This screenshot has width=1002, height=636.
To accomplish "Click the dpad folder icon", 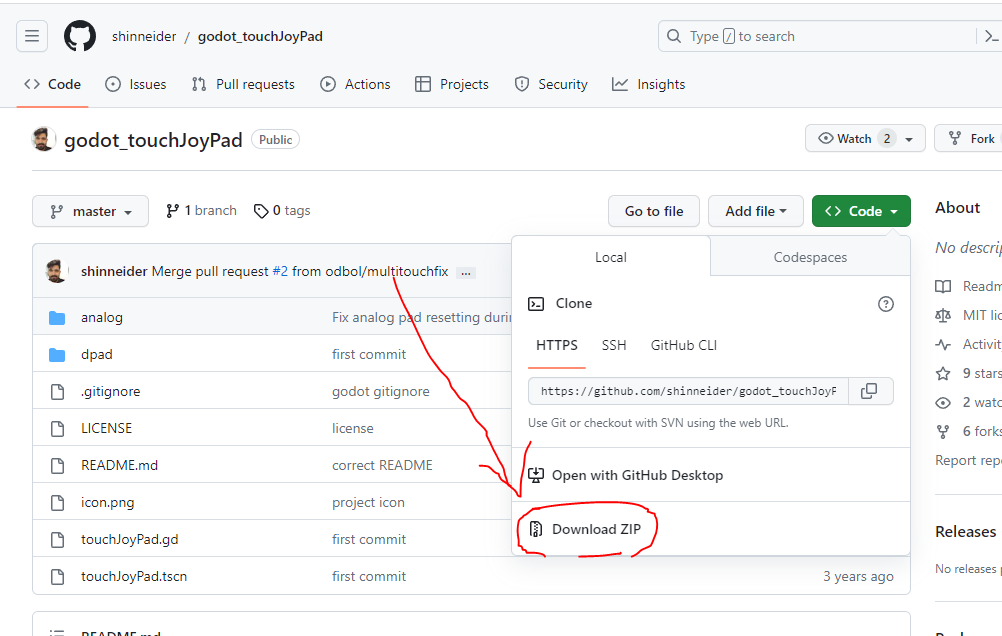I will click(x=57, y=355).
